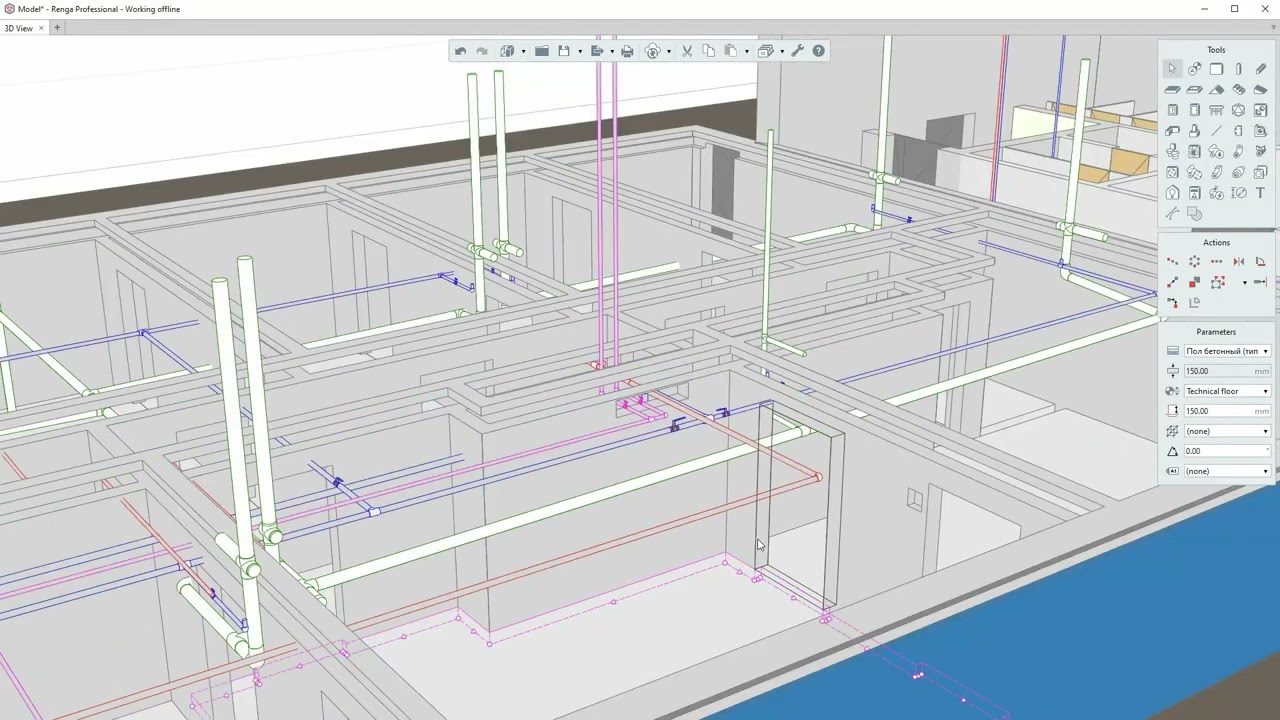This screenshot has width=1280, height=720.
Task: Click the 'Tools' panel heading
Action: click(1216, 50)
